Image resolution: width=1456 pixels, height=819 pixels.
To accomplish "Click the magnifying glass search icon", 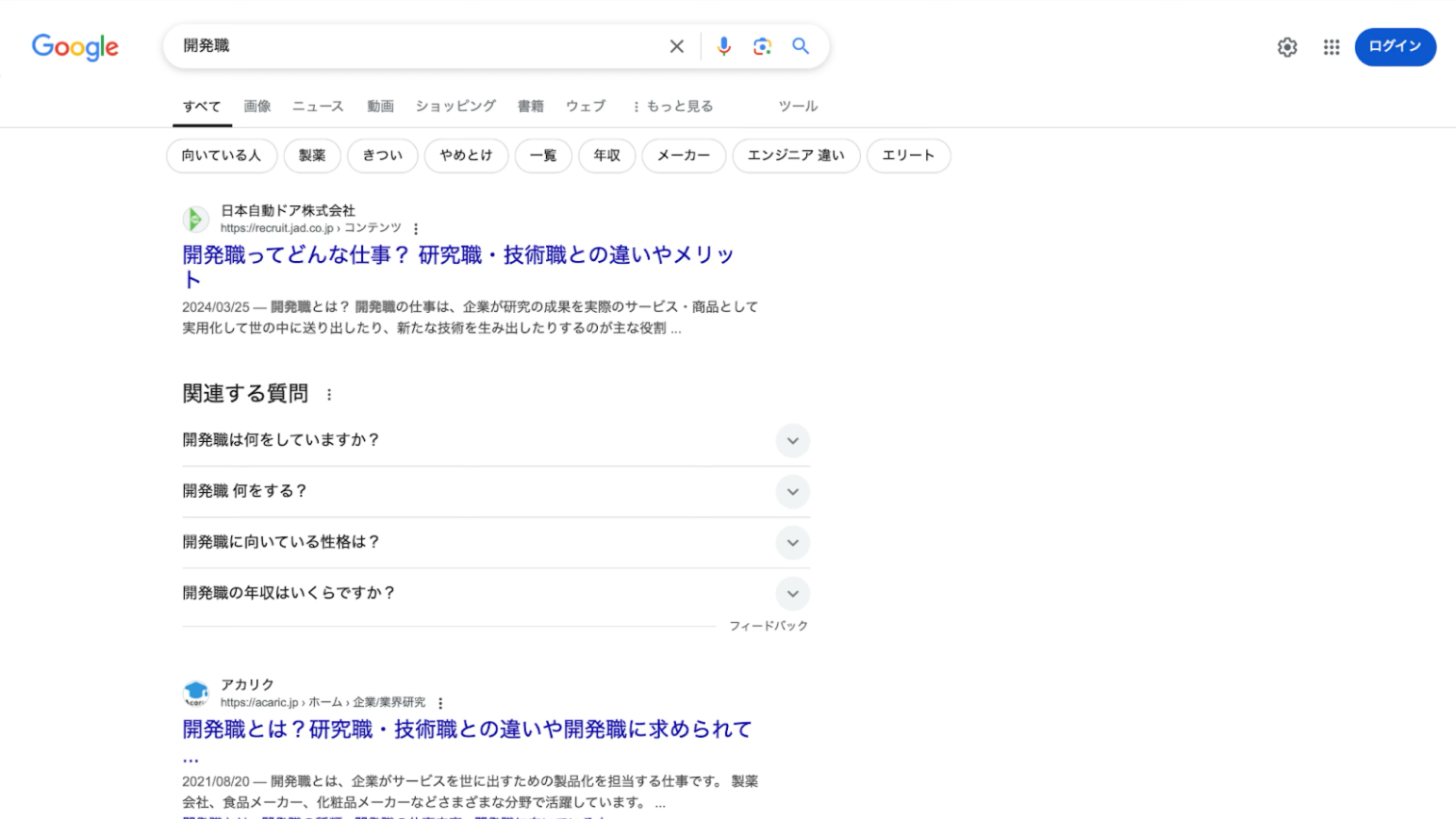I will tap(801, 46).
